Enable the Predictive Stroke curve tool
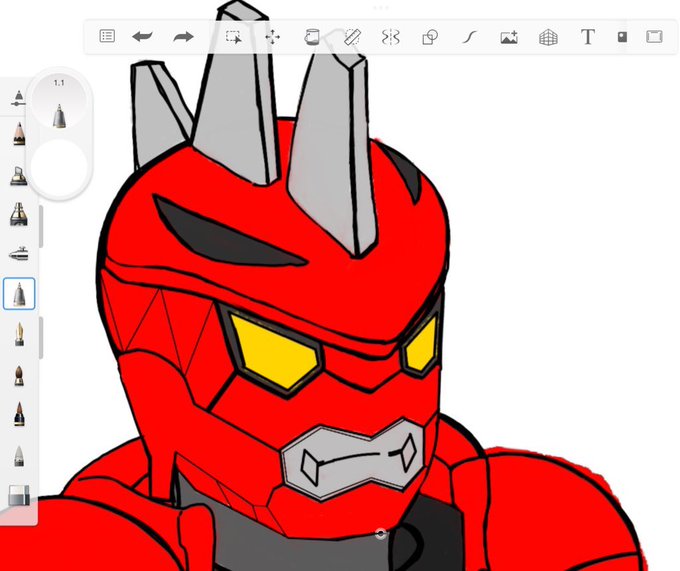The width and height of the screenshot is (680, 571). coord(469,37)
